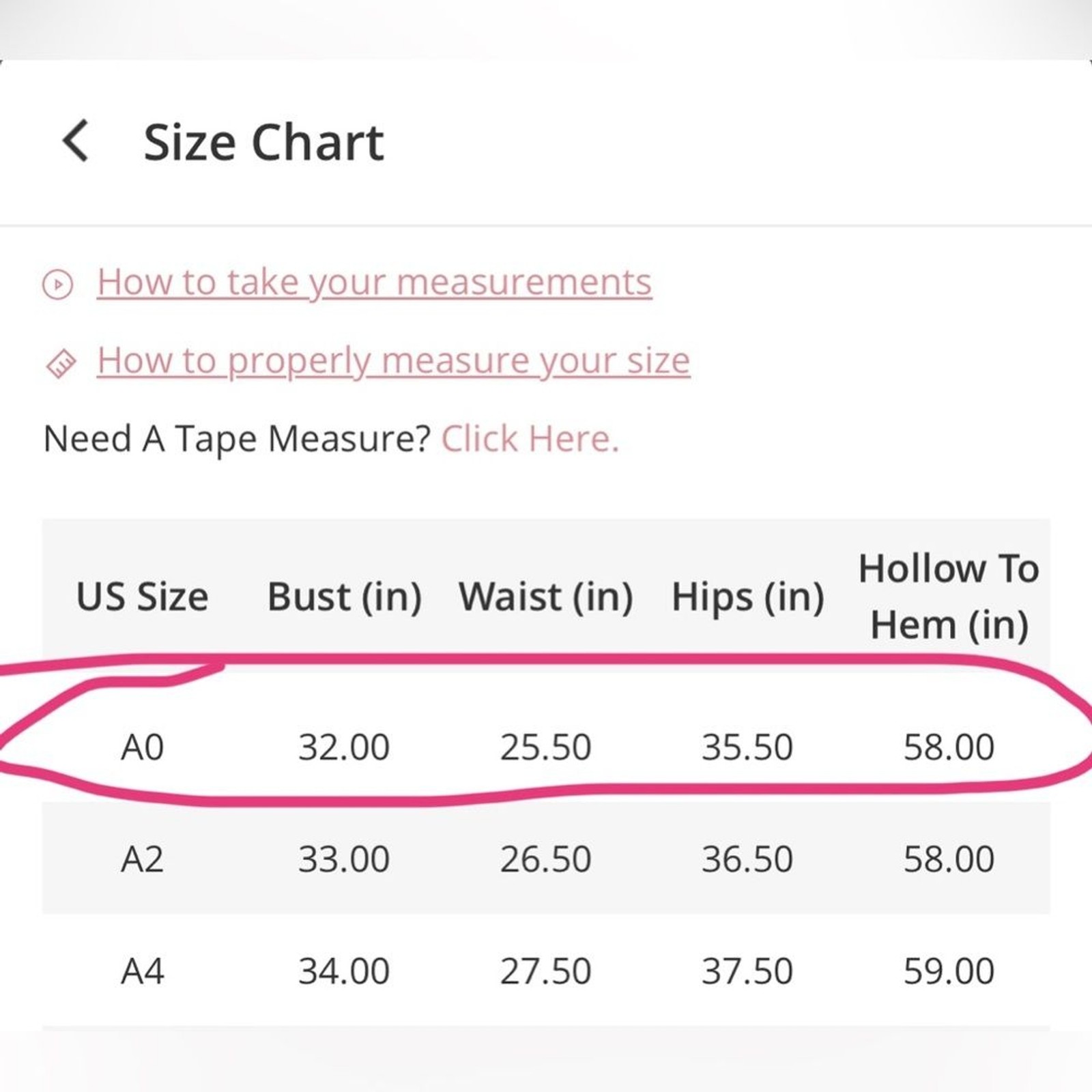Open 'How to take your measurements' link
The height and width of the screenshot is (1092, 1092).
click(x=374, y=282)
